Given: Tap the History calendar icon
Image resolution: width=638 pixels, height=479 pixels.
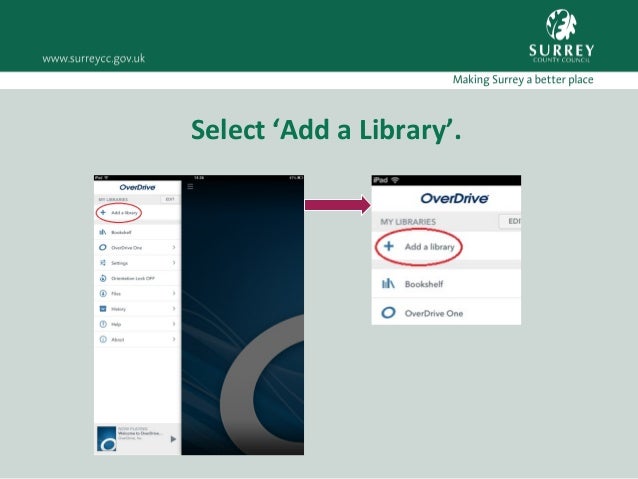Looking at the screenshot, I should tap(103, 309).
